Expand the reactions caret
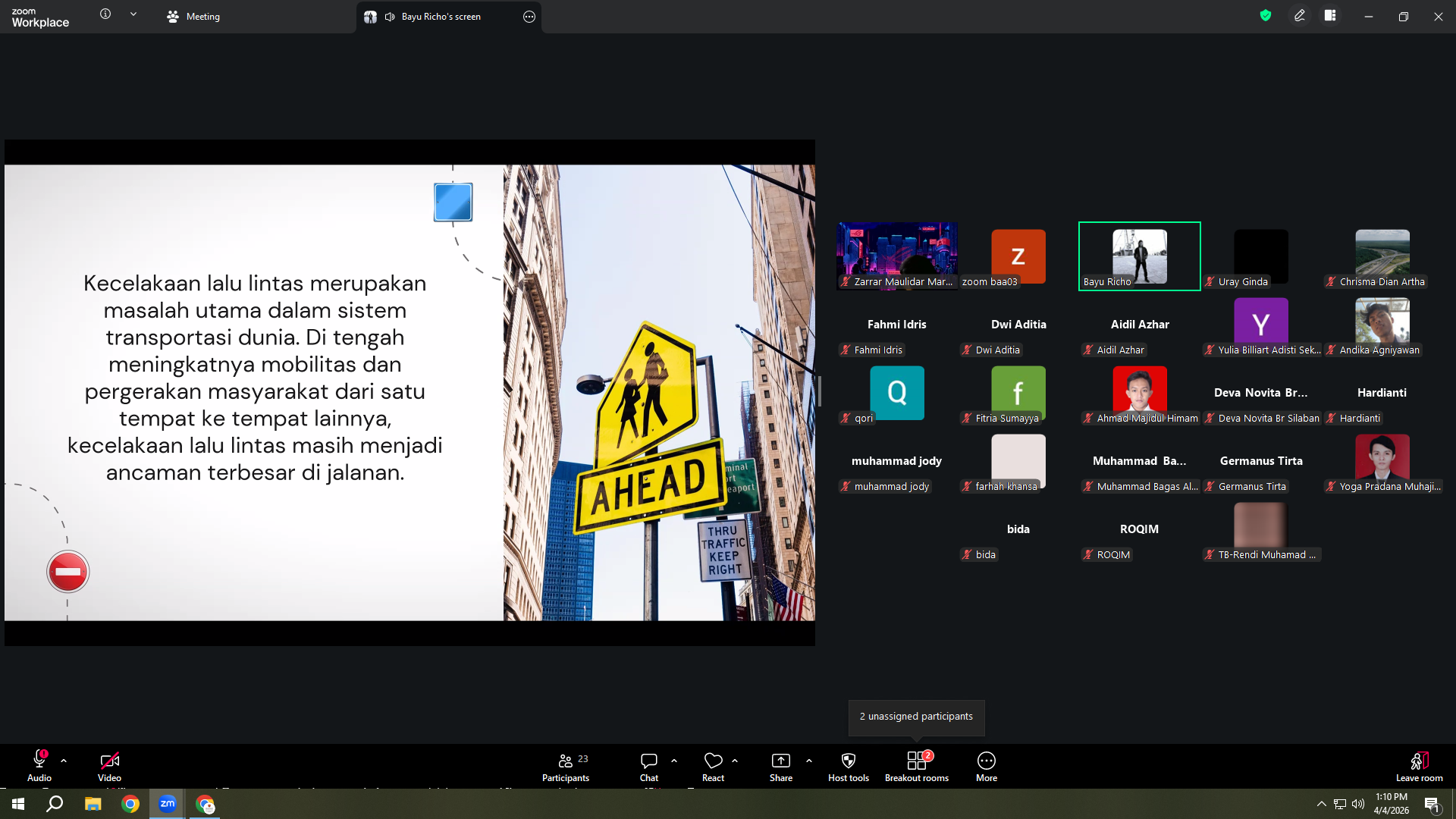This screenshot has height=819, width=1456. 735,761
